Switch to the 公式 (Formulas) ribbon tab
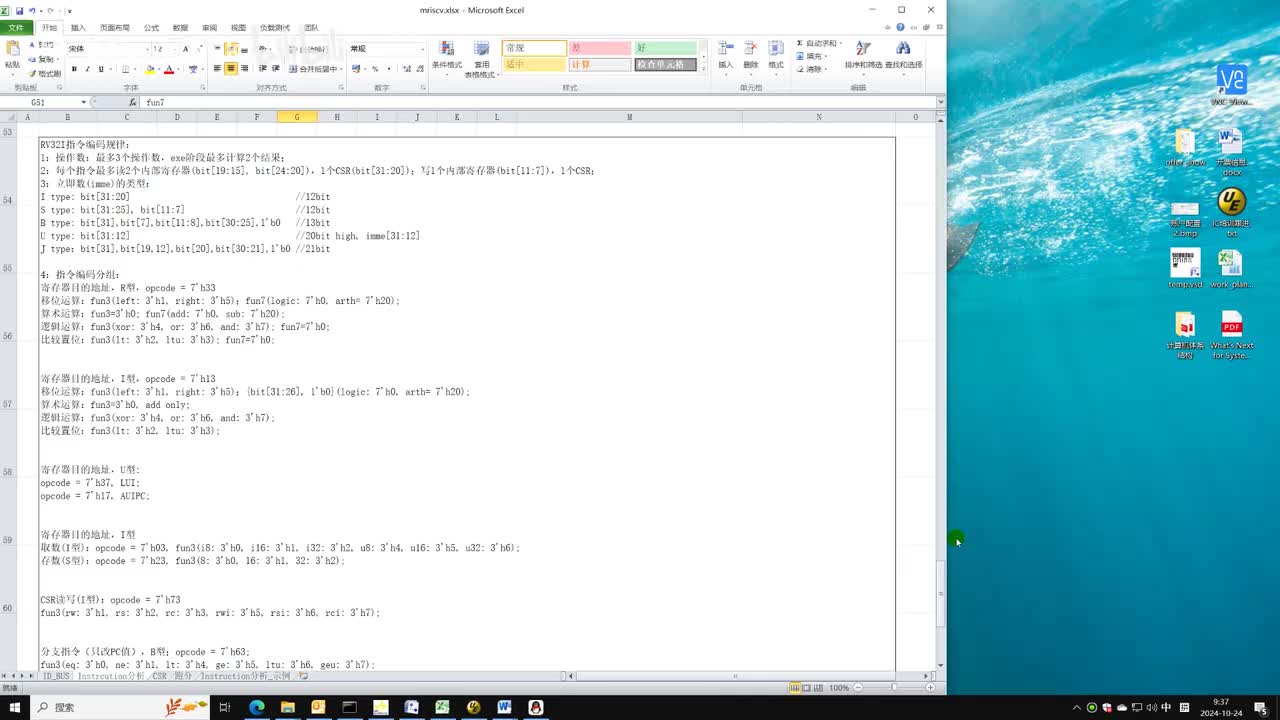 point(151,28)
